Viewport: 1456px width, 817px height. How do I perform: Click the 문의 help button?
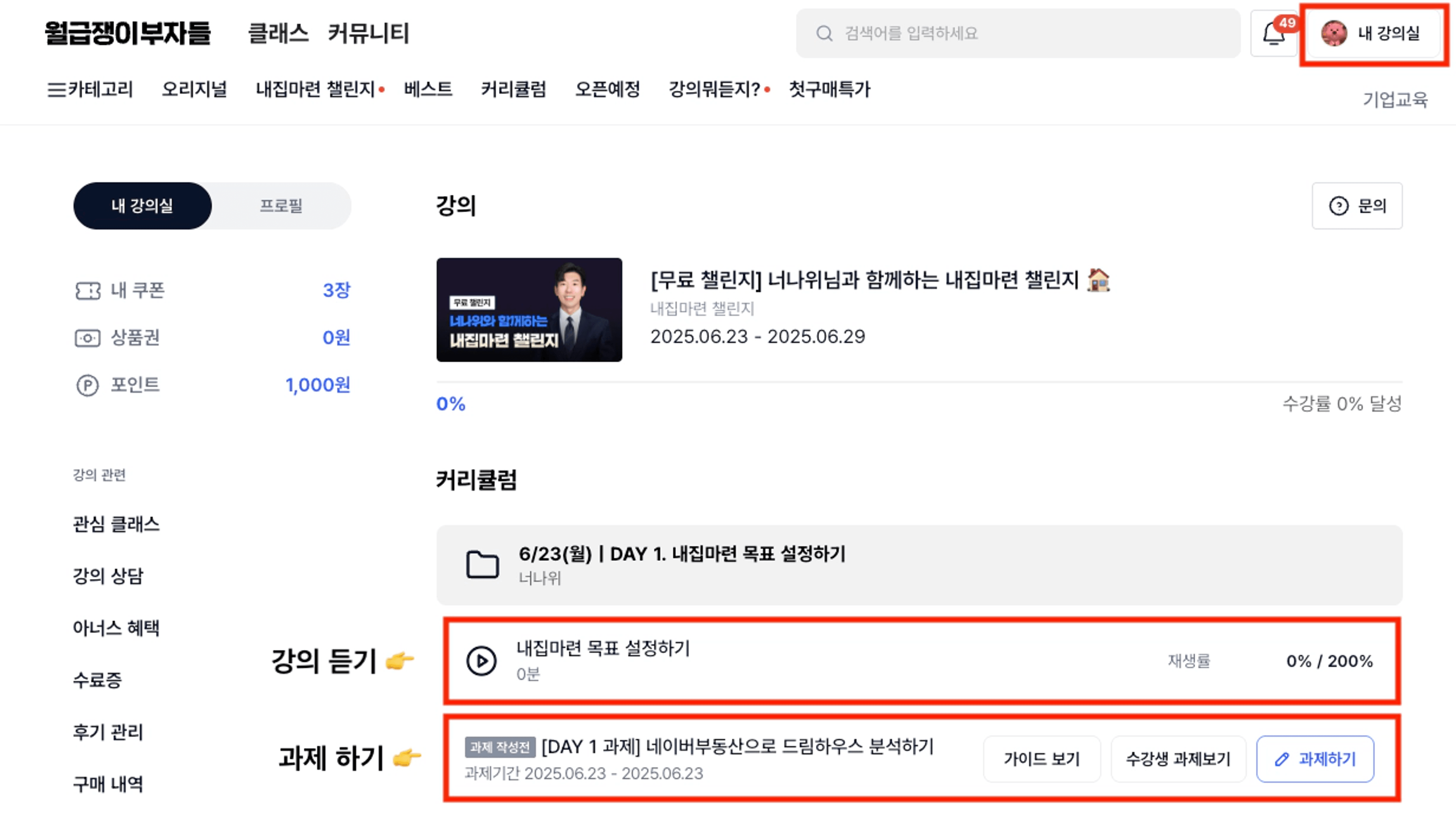coord(1357,206)
